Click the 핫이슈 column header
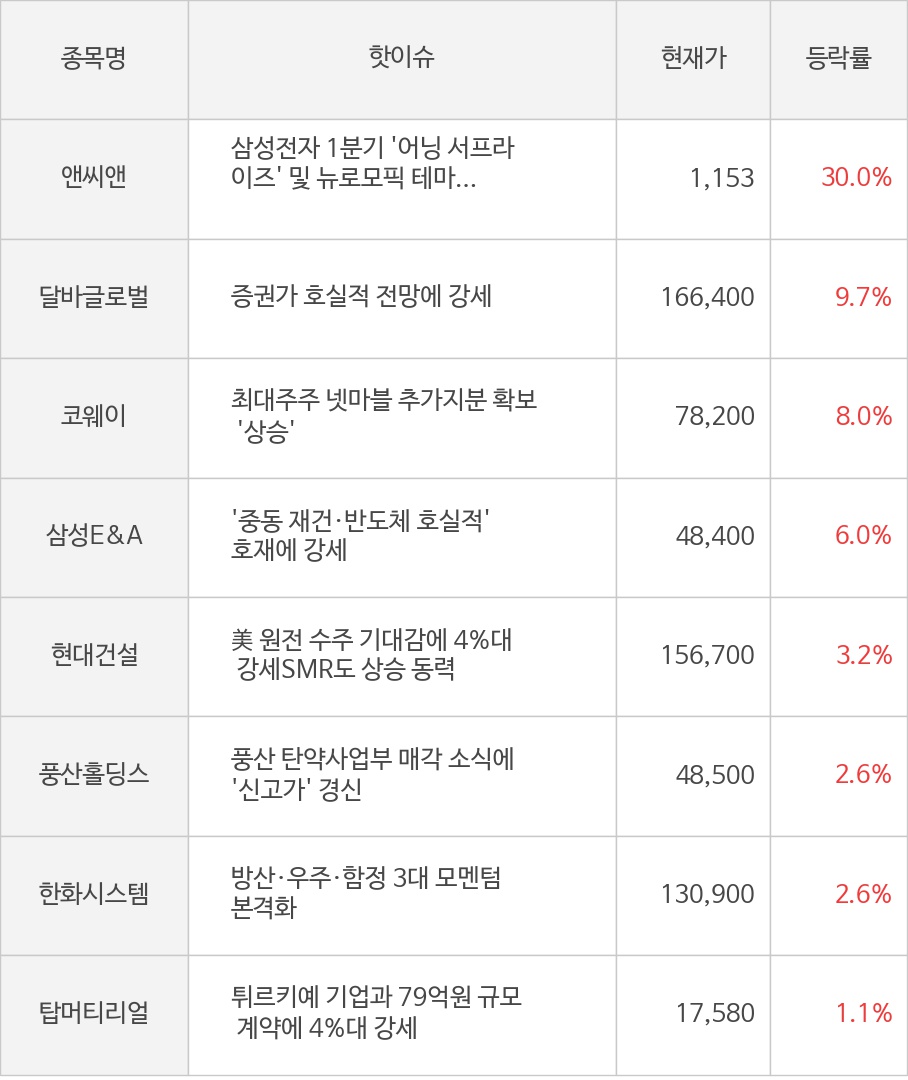 point(402,59)
